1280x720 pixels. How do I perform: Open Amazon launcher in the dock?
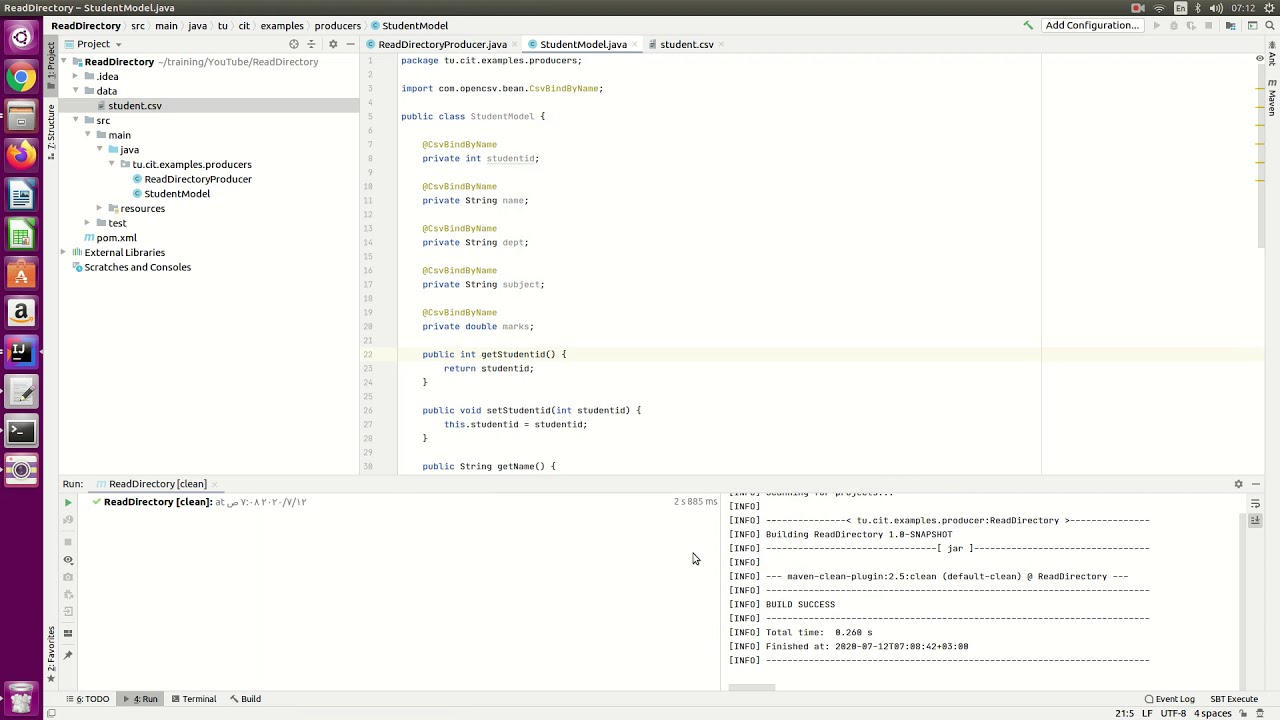[x=21, y=312]
